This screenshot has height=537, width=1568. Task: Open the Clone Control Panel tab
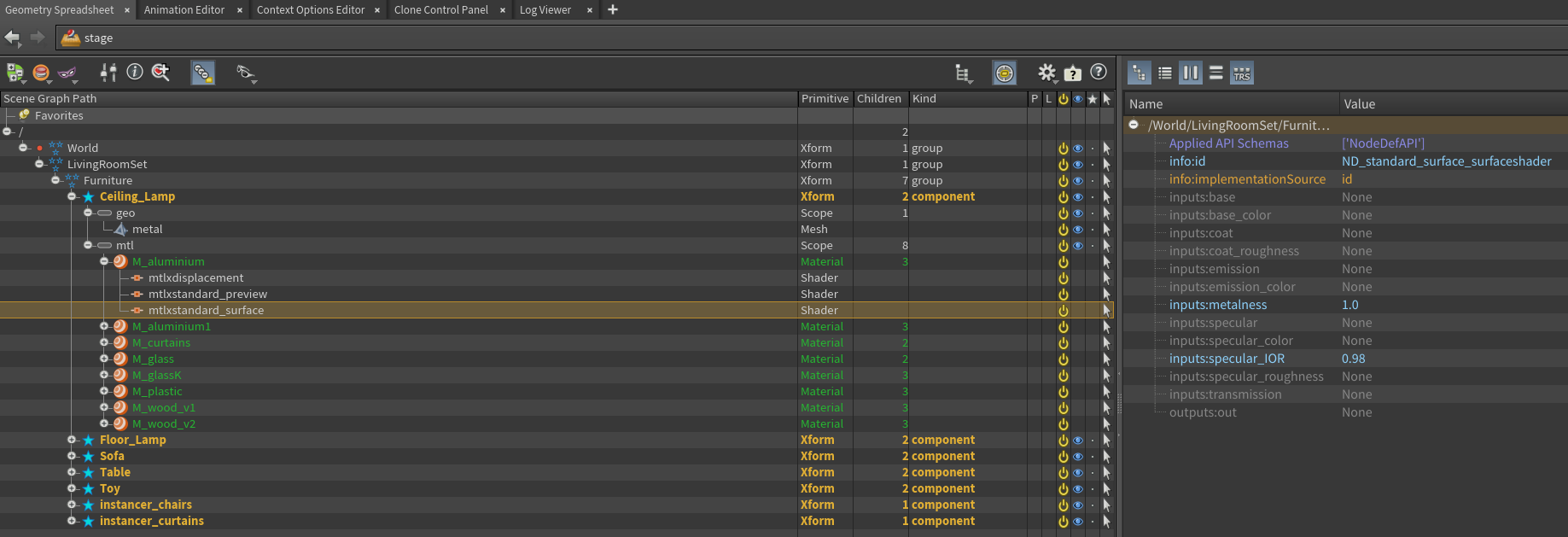point(441,10)
